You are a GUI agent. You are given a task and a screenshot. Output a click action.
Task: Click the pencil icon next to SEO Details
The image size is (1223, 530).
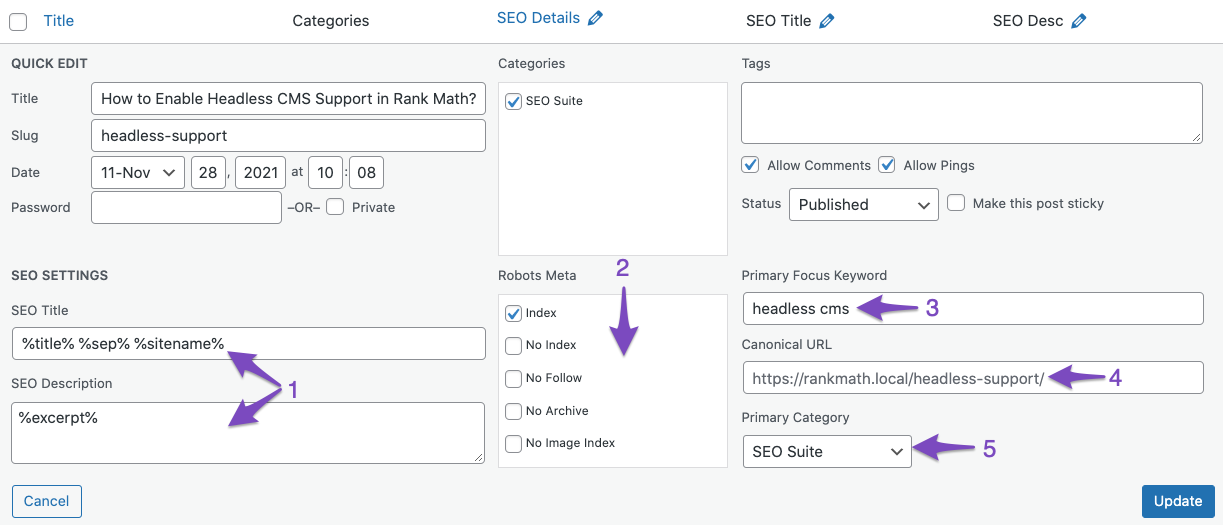click(595, 18)
